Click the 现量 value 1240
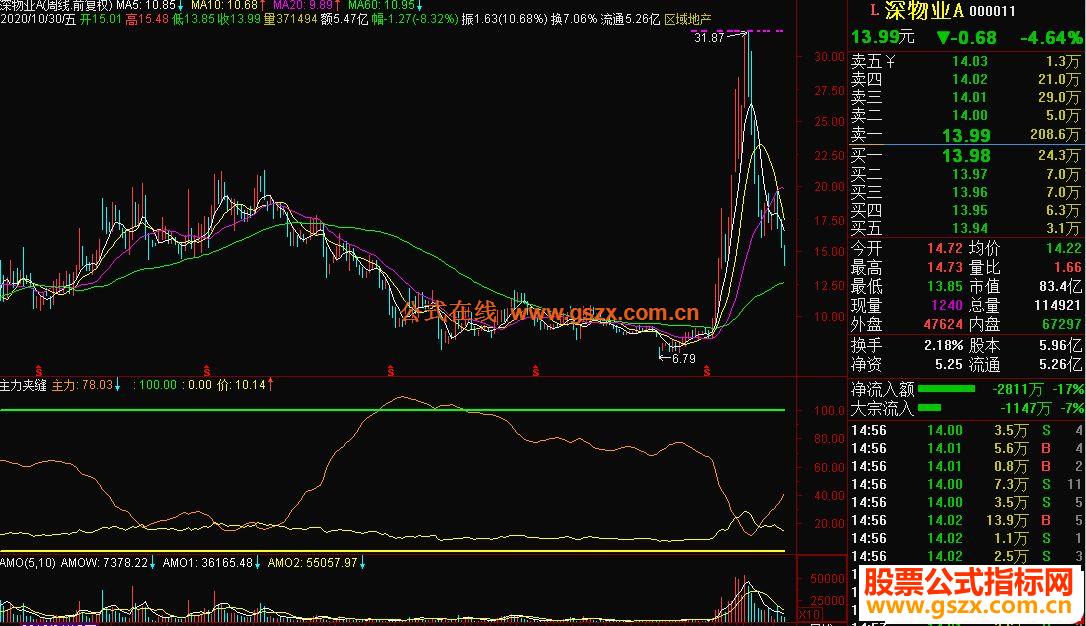The image size is (1086, 626). 947,305
